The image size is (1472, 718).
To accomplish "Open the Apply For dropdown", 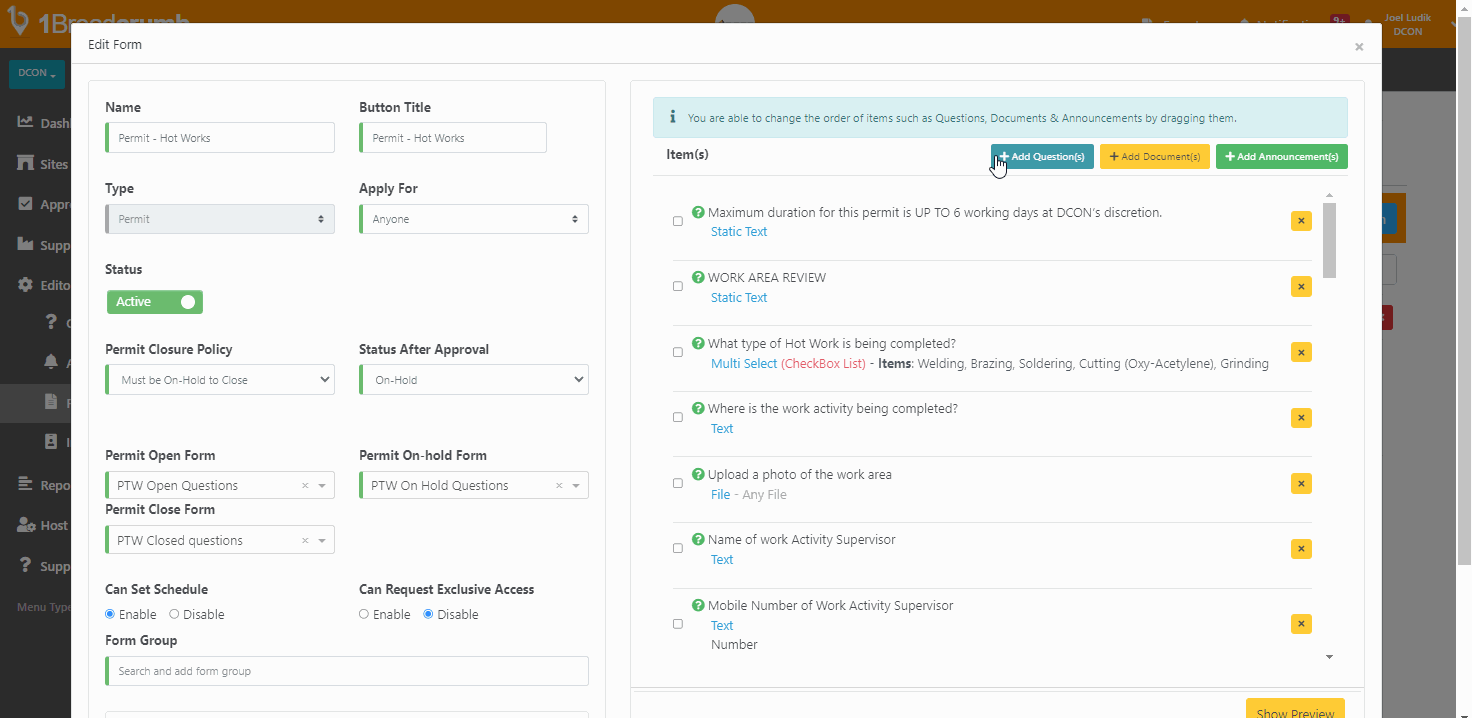I will [x=473, y=219].
